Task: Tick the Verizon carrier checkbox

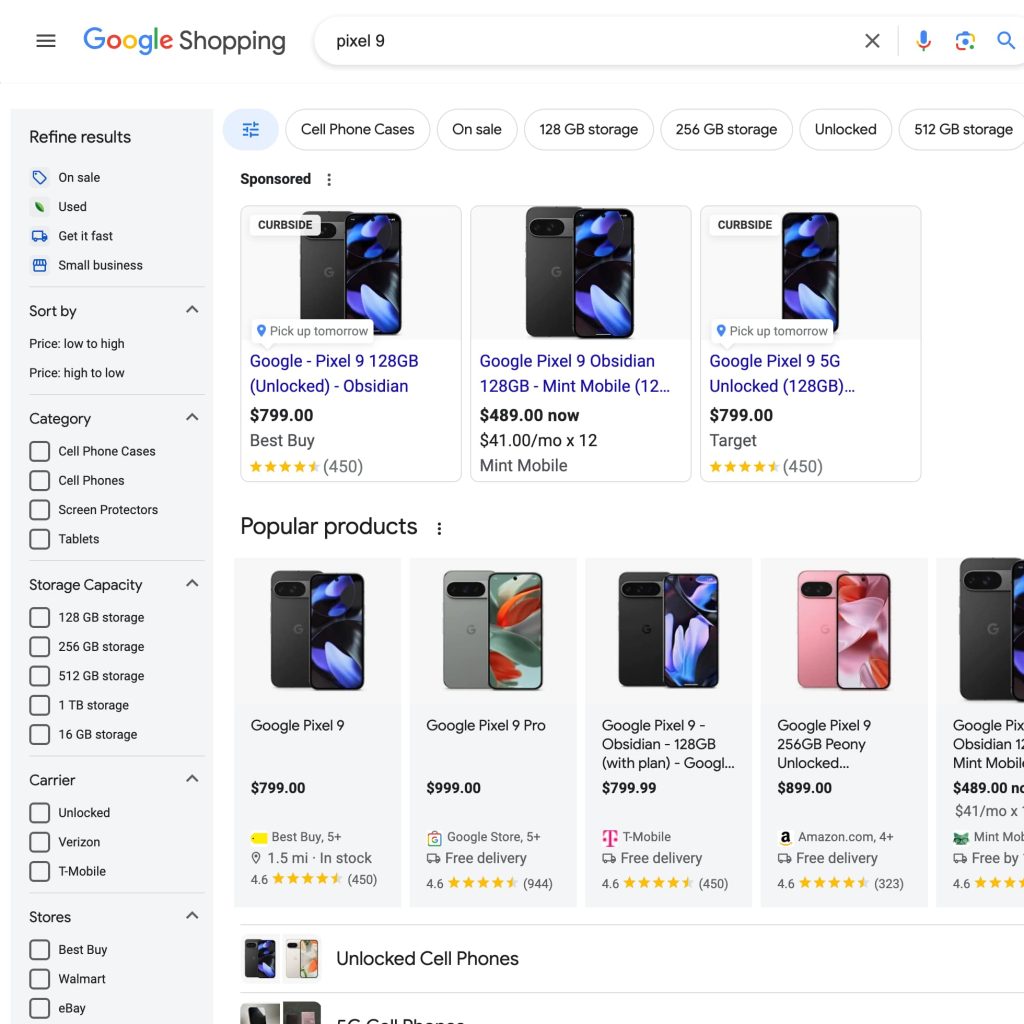Action: point(40,842)
